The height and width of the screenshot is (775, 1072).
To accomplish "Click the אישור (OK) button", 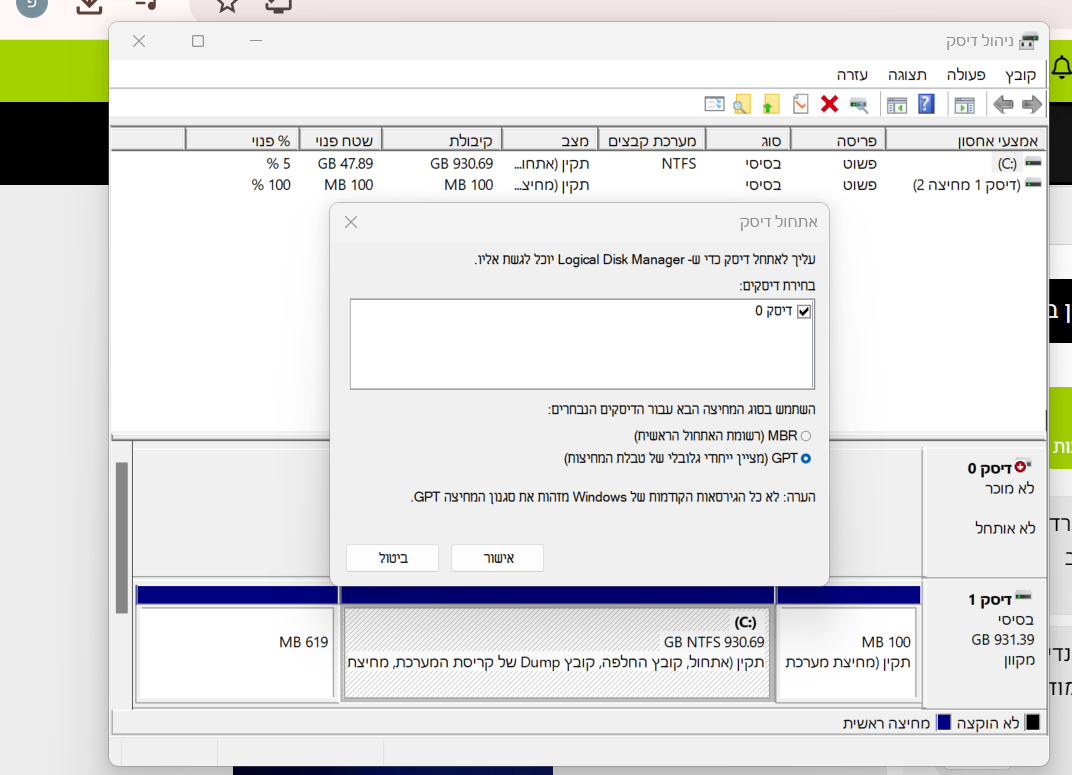I will pos(498,558).
